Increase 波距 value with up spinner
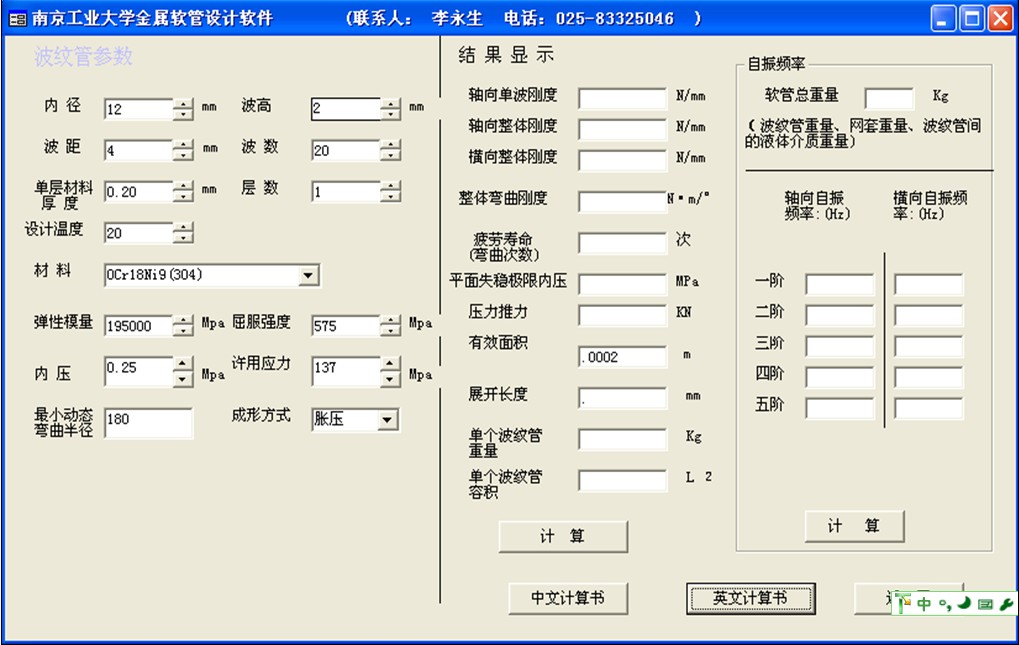The height and width of the screenshot is (645, 1019). [184, 145]
